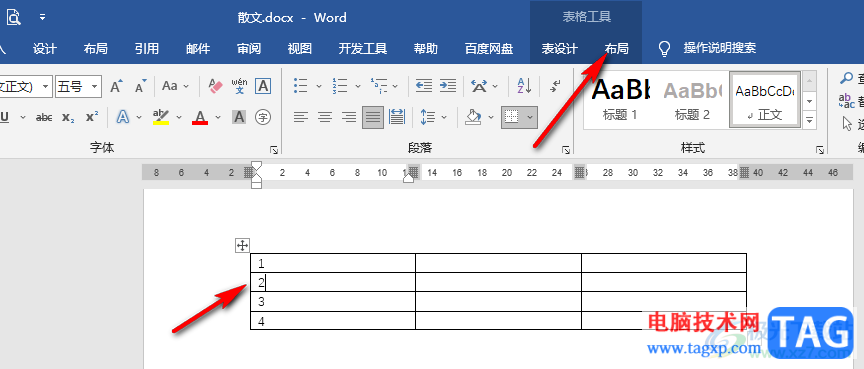The width and height of the screenshot is (864, 369).
Task: Open the table tools 布局 tab
Action: tap(616, 48)
